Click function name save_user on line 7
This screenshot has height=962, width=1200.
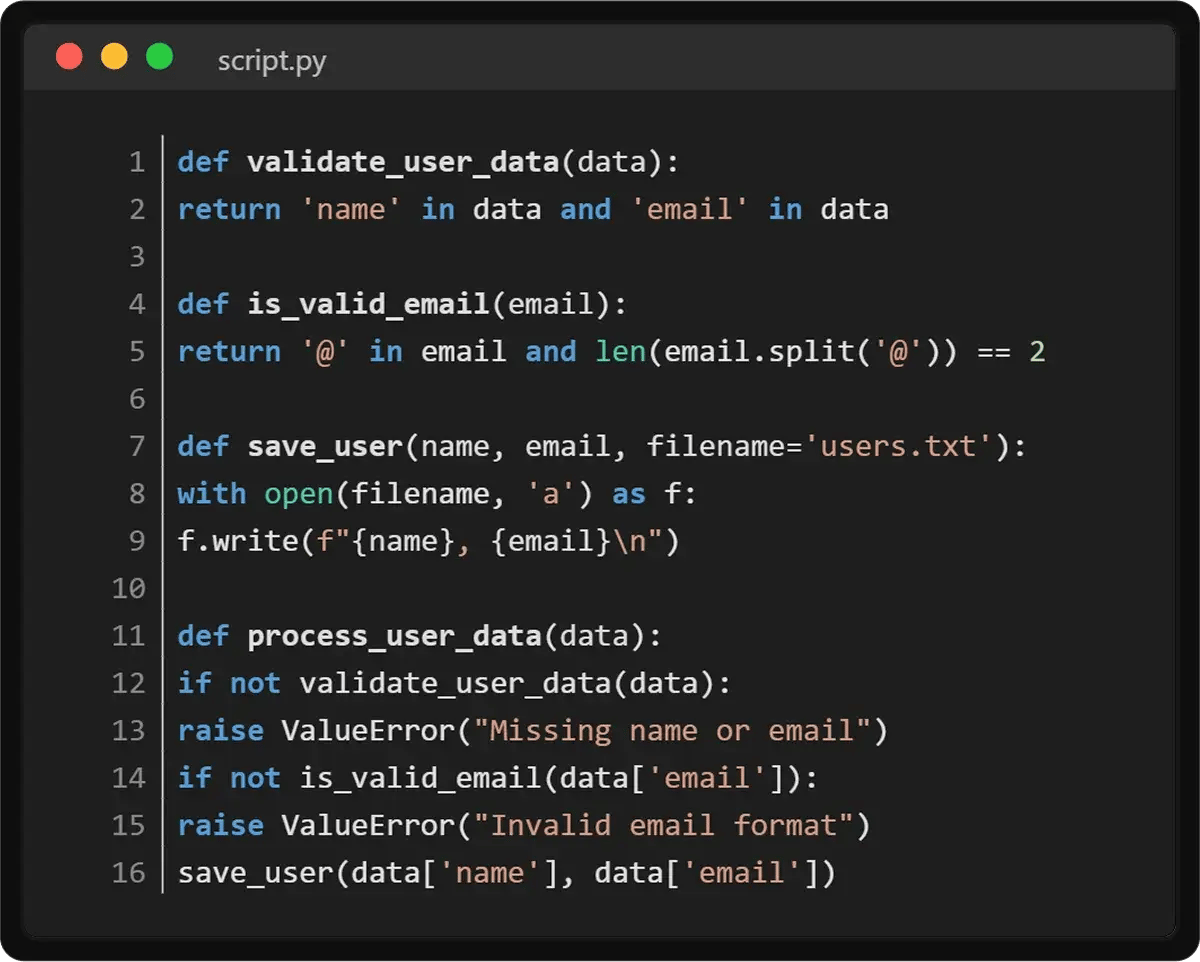pos(325,446)
